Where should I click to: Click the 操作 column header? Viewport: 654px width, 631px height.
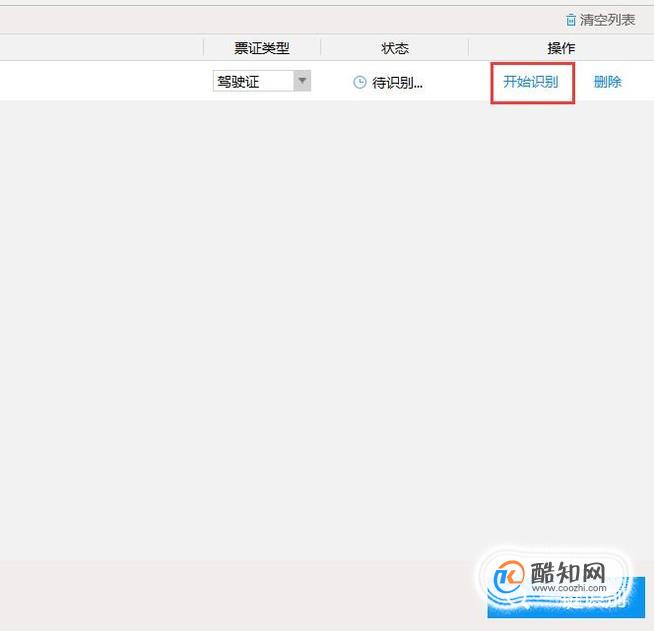[x=561, y=48]
